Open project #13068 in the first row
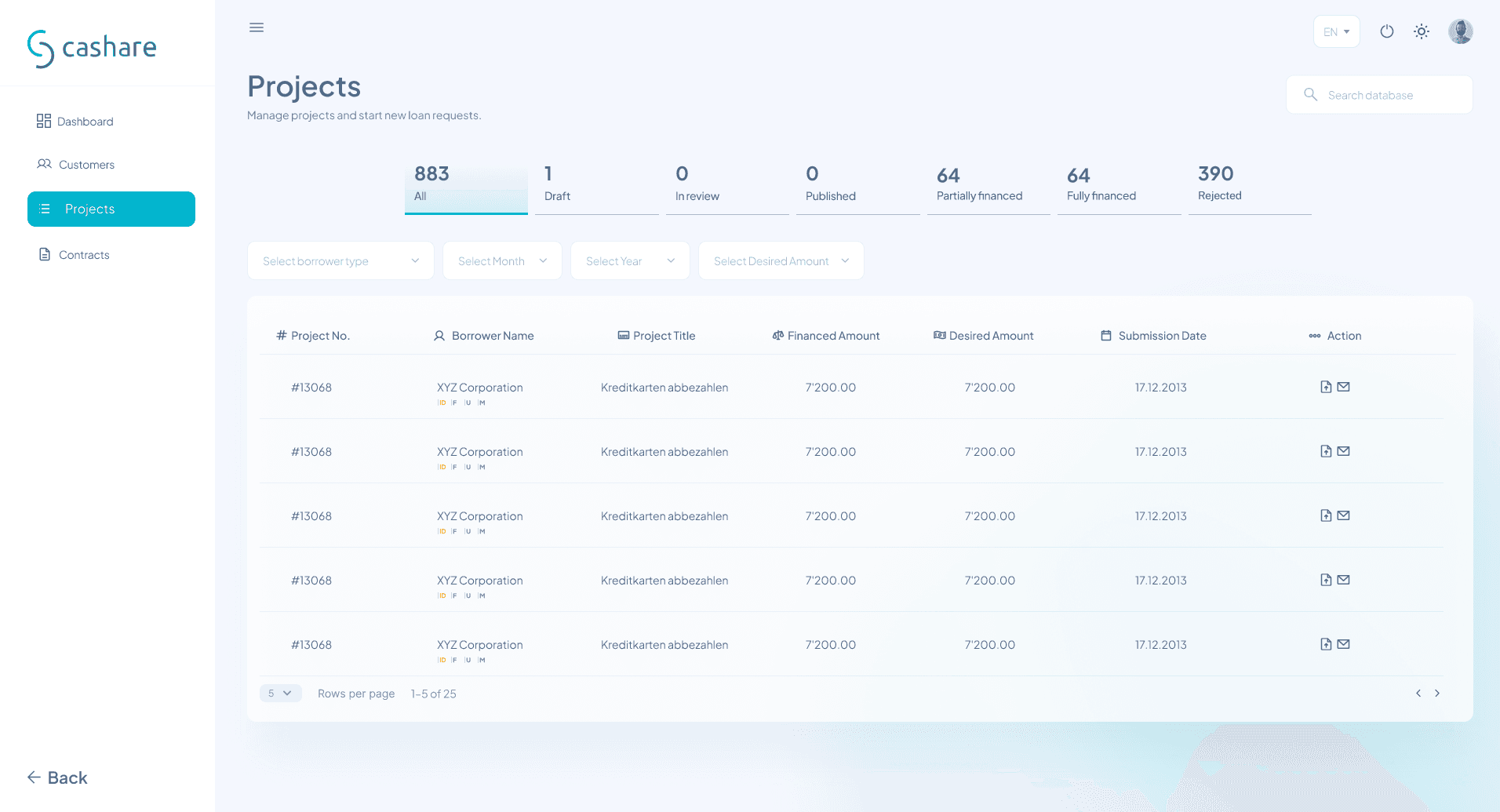This screenshot has width=1500, height=812. tap(311, 388)
